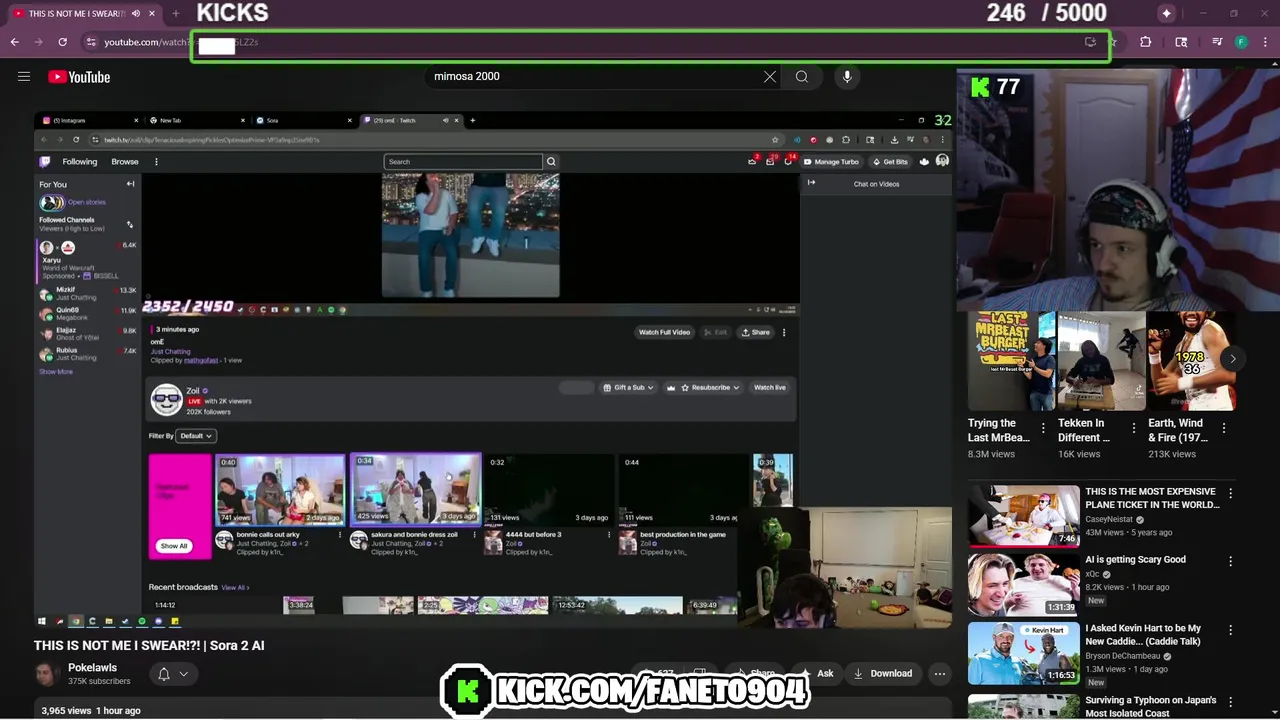Image resolution: width=1280 pixels, height=720 pixels.
Task: Bookmark this page with the star
Action: point(1114,42)
